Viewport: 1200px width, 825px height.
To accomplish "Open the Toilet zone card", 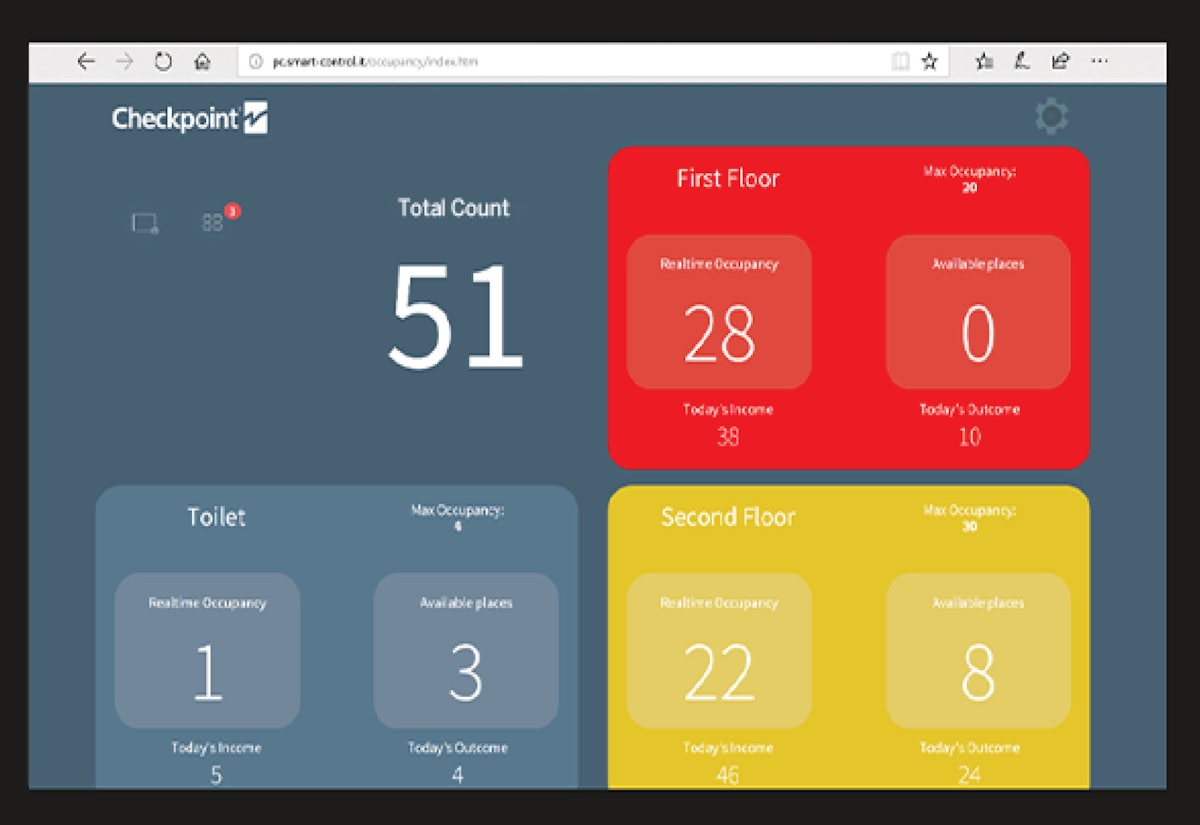I will point(216,517).
